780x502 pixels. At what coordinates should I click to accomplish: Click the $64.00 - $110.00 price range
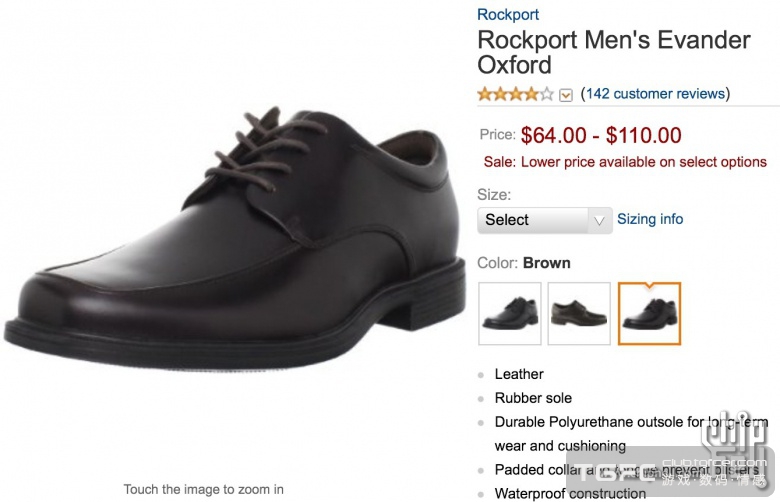click(x=601, y=135)
